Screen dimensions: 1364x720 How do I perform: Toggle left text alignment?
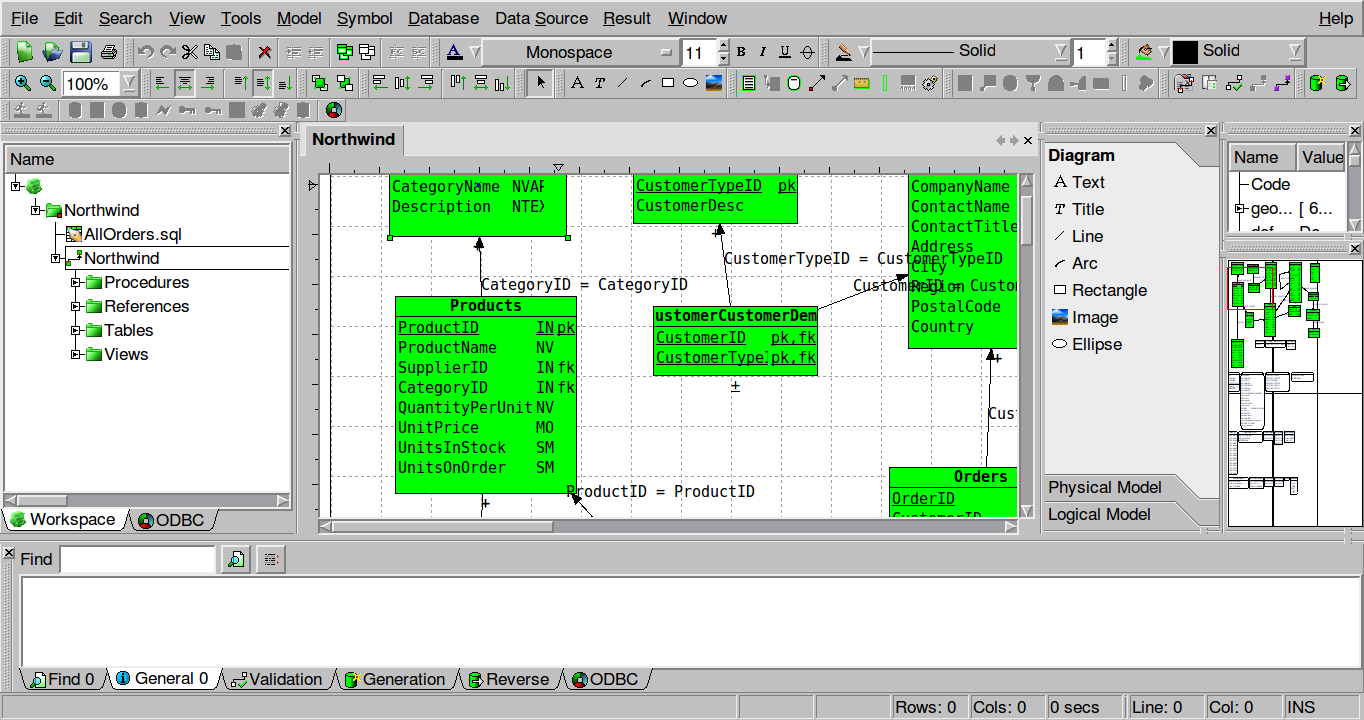(161, 83)
